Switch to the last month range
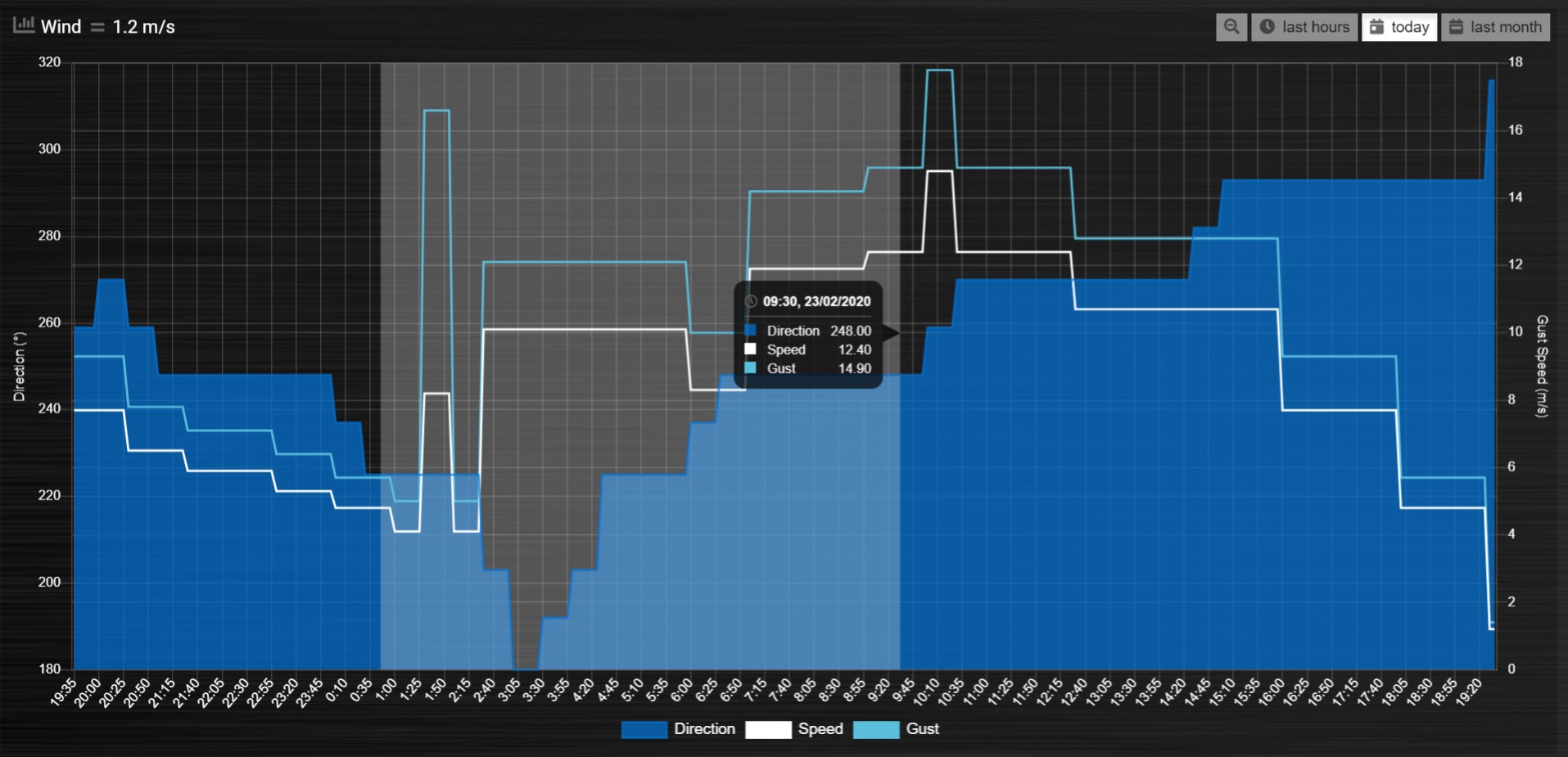This screenshot has width=1568, height=757. coord(1495,26)
